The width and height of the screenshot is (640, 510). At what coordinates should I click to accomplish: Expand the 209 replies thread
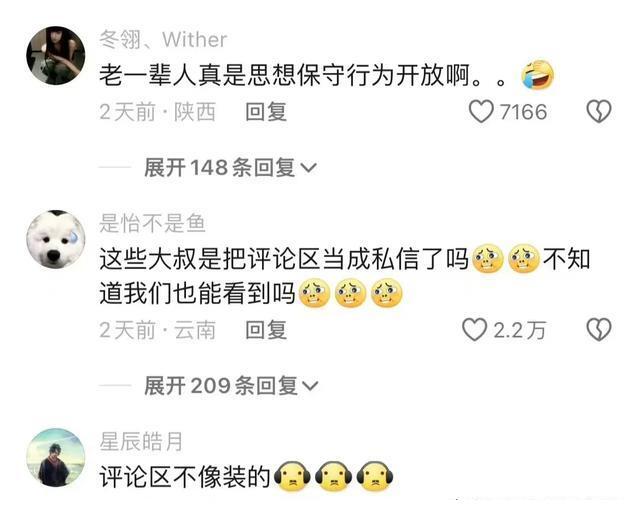(231, 386)
